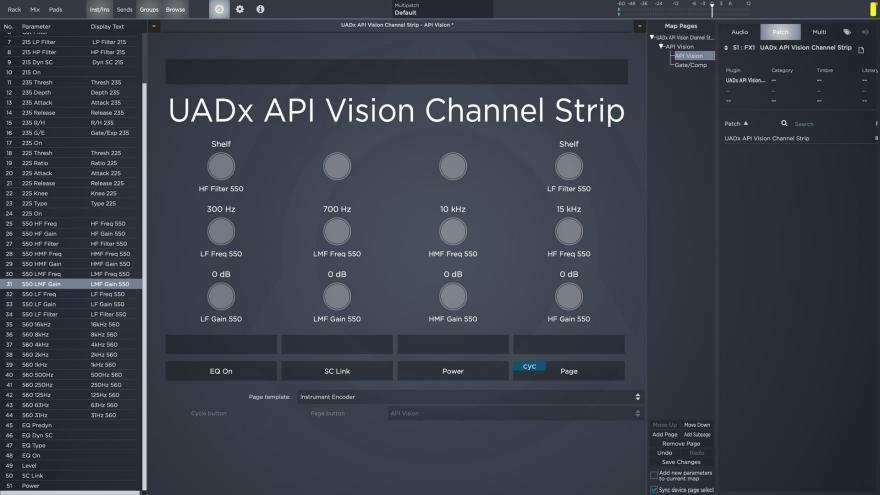Enable Add new parameters to current map

654,475
